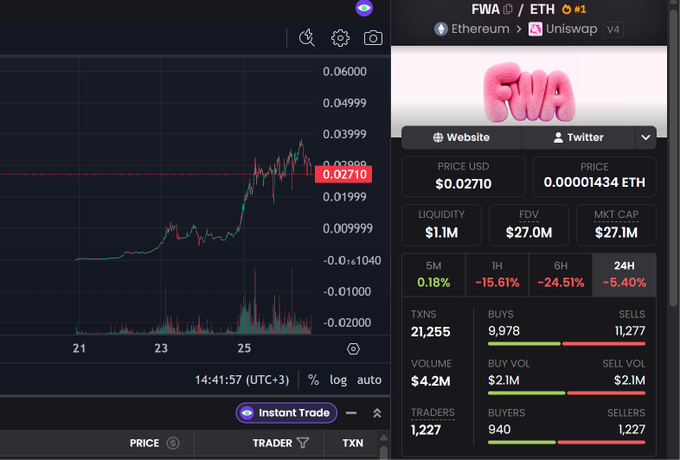Click the buy vol versus sell vol bar

coord(566,393)
